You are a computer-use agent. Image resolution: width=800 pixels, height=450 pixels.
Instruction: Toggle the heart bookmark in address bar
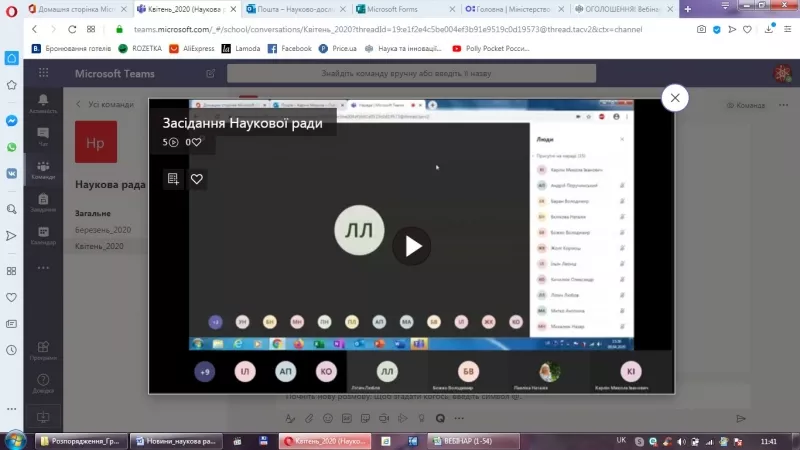pyautogui.click(x=749, y=30)
